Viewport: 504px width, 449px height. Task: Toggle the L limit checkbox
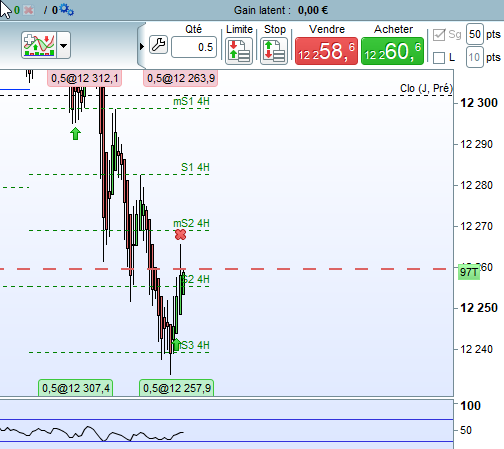[439, 58]
